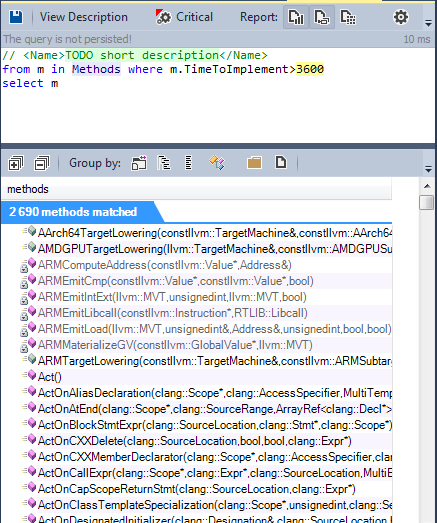Group results by assembly icon
The height and width of the screenshot is (523, 437).
click(x=139, y=163)
